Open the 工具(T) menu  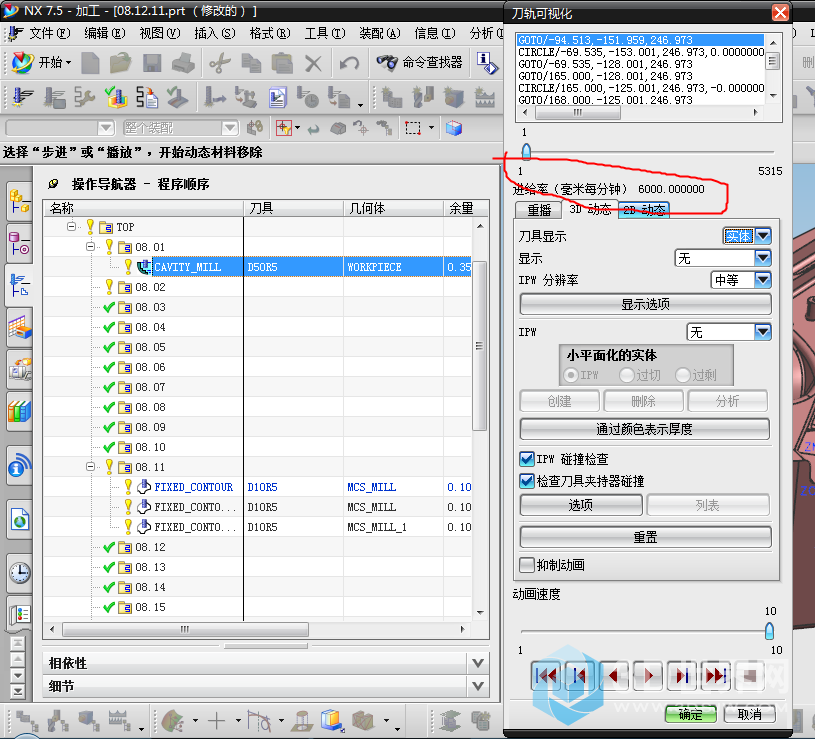tap(325, 33)
